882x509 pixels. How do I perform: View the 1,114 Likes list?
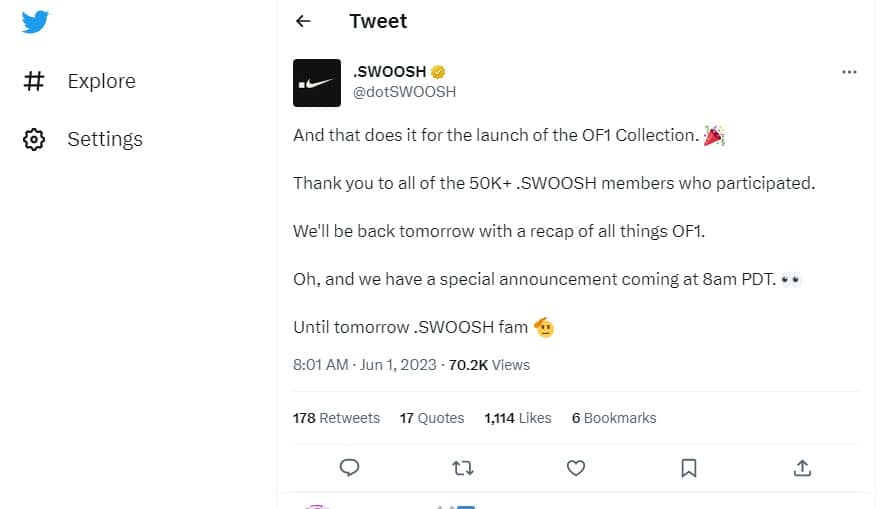click(x=518, y=418)
